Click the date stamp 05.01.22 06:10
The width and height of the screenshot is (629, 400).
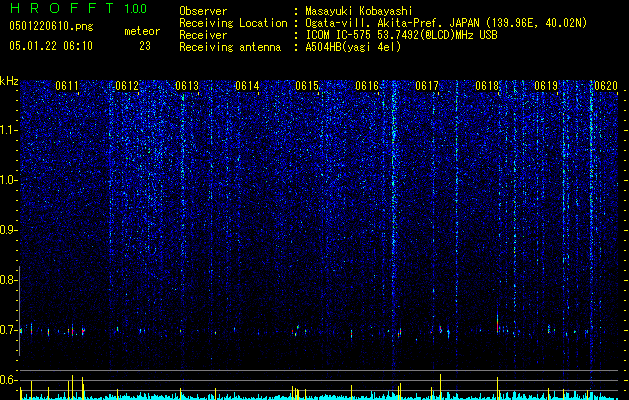coord(51,46)
